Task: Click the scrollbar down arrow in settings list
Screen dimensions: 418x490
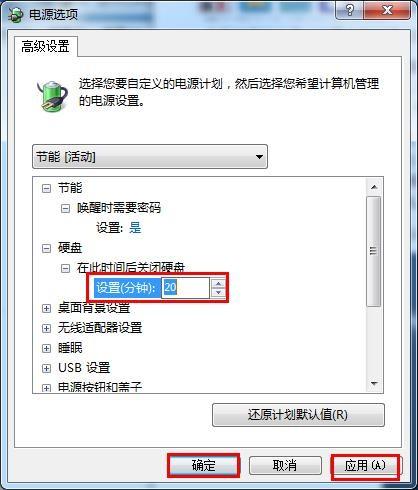Action: (374, 384)
